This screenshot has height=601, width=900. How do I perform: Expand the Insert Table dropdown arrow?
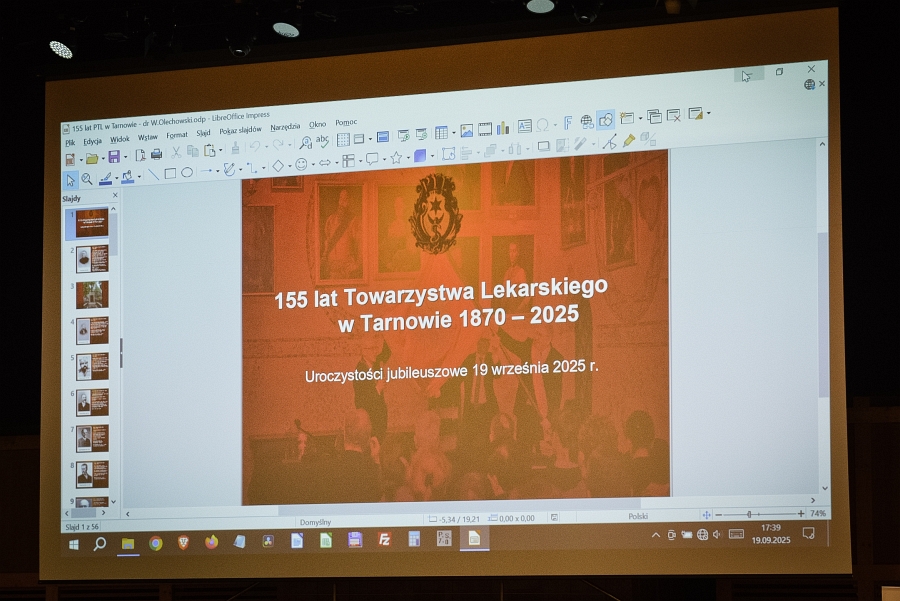tap(452, 133)
